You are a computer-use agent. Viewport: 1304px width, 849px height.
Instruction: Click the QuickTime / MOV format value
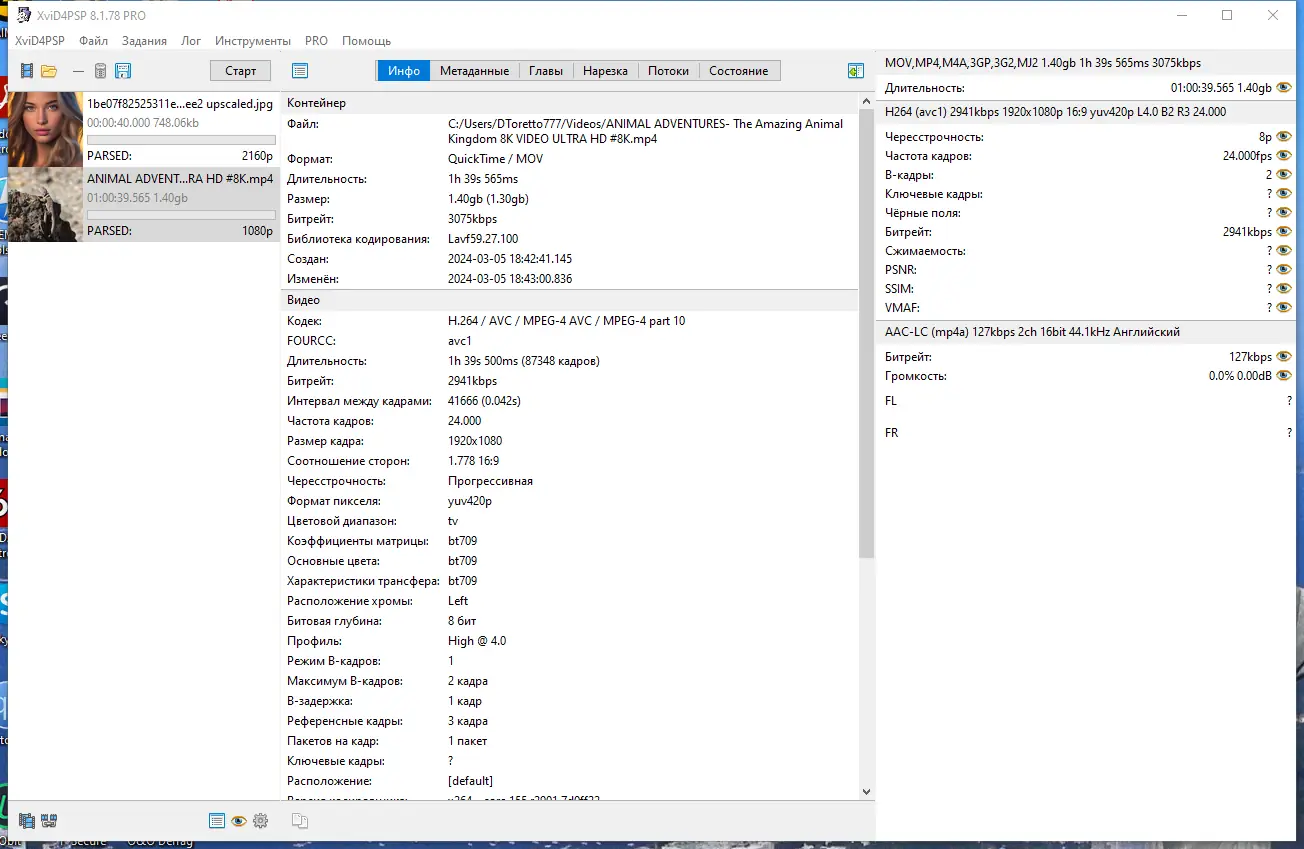coord(495,159)
